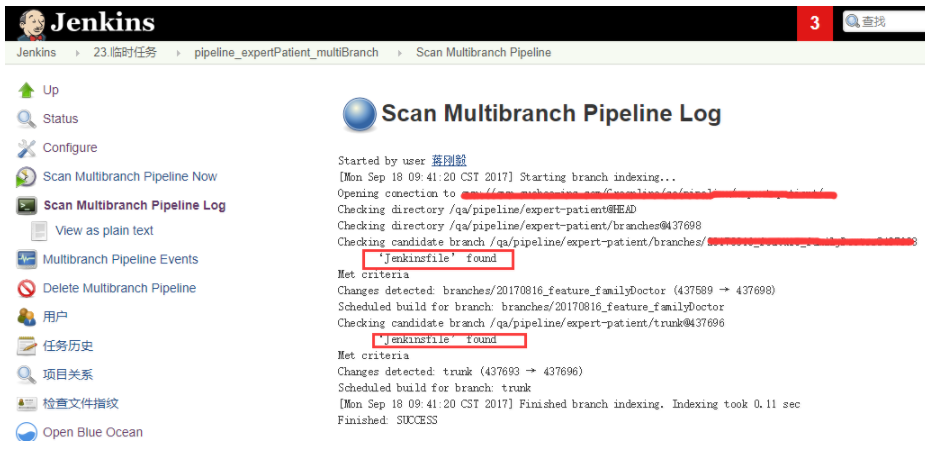The image size is (925, 455).
Task: Click the Scan Multibranch Pipeline Log heading
Action: 551,113
